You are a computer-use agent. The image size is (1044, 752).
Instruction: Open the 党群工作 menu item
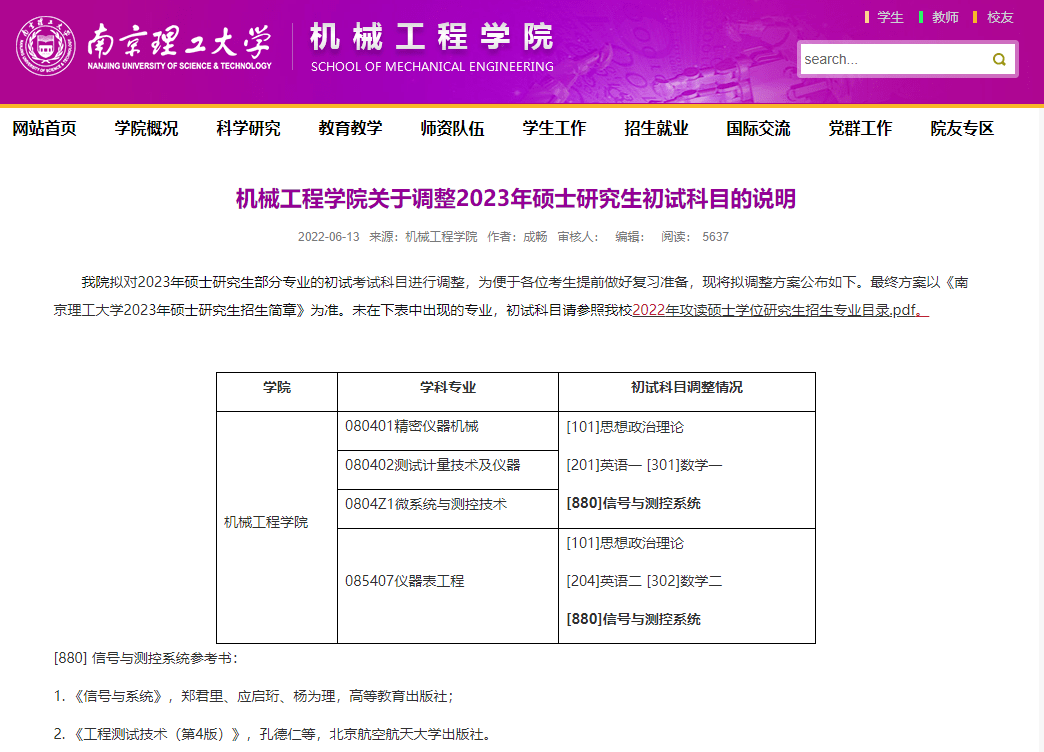860,128
